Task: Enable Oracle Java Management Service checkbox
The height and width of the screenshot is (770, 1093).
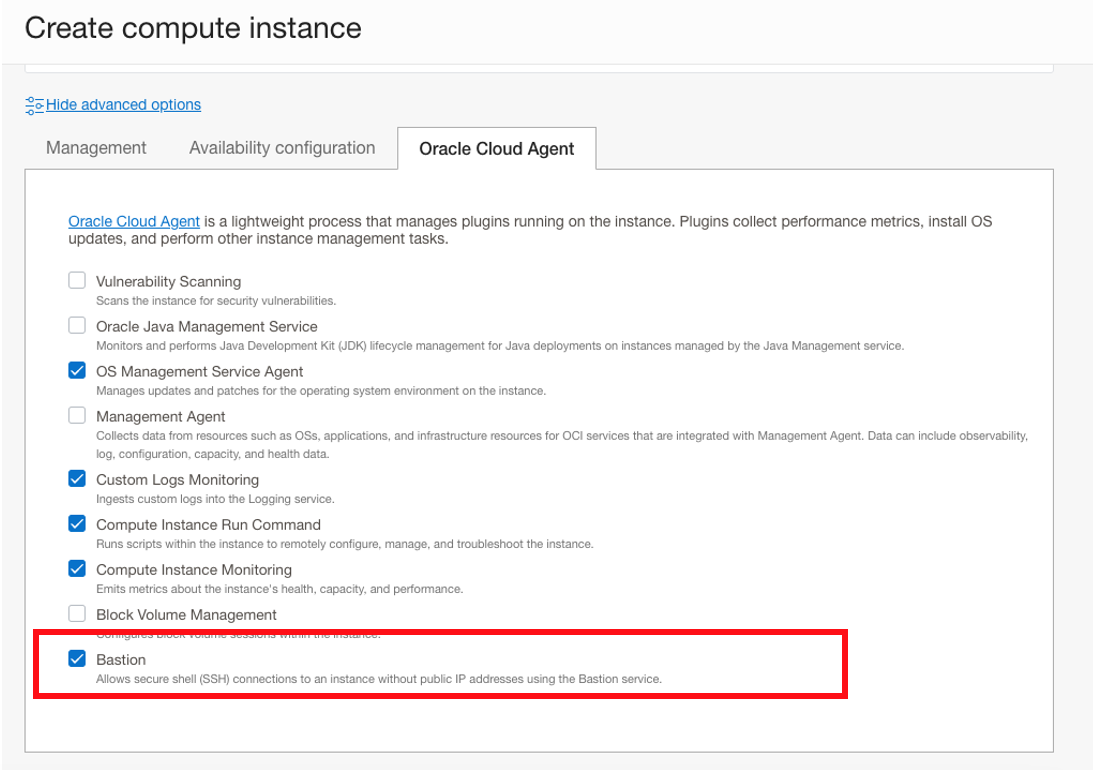Action: pos(77,325)
